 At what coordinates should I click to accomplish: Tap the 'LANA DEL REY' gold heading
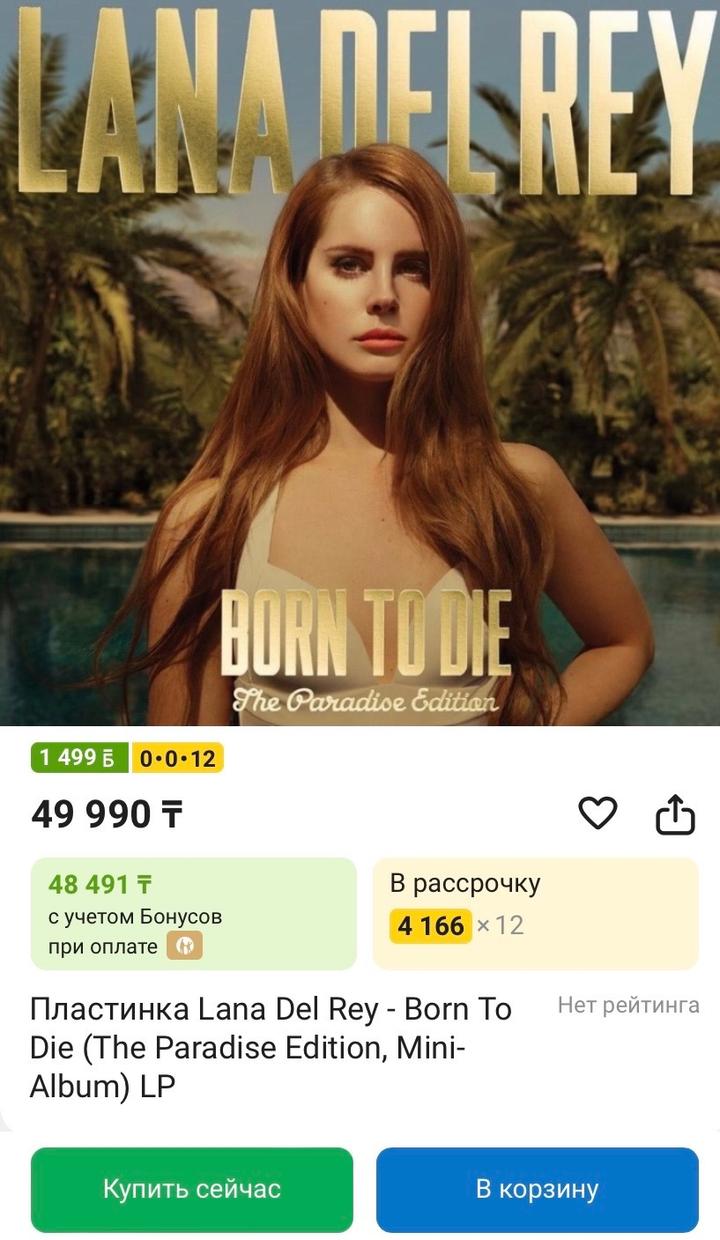coord(360,100)
